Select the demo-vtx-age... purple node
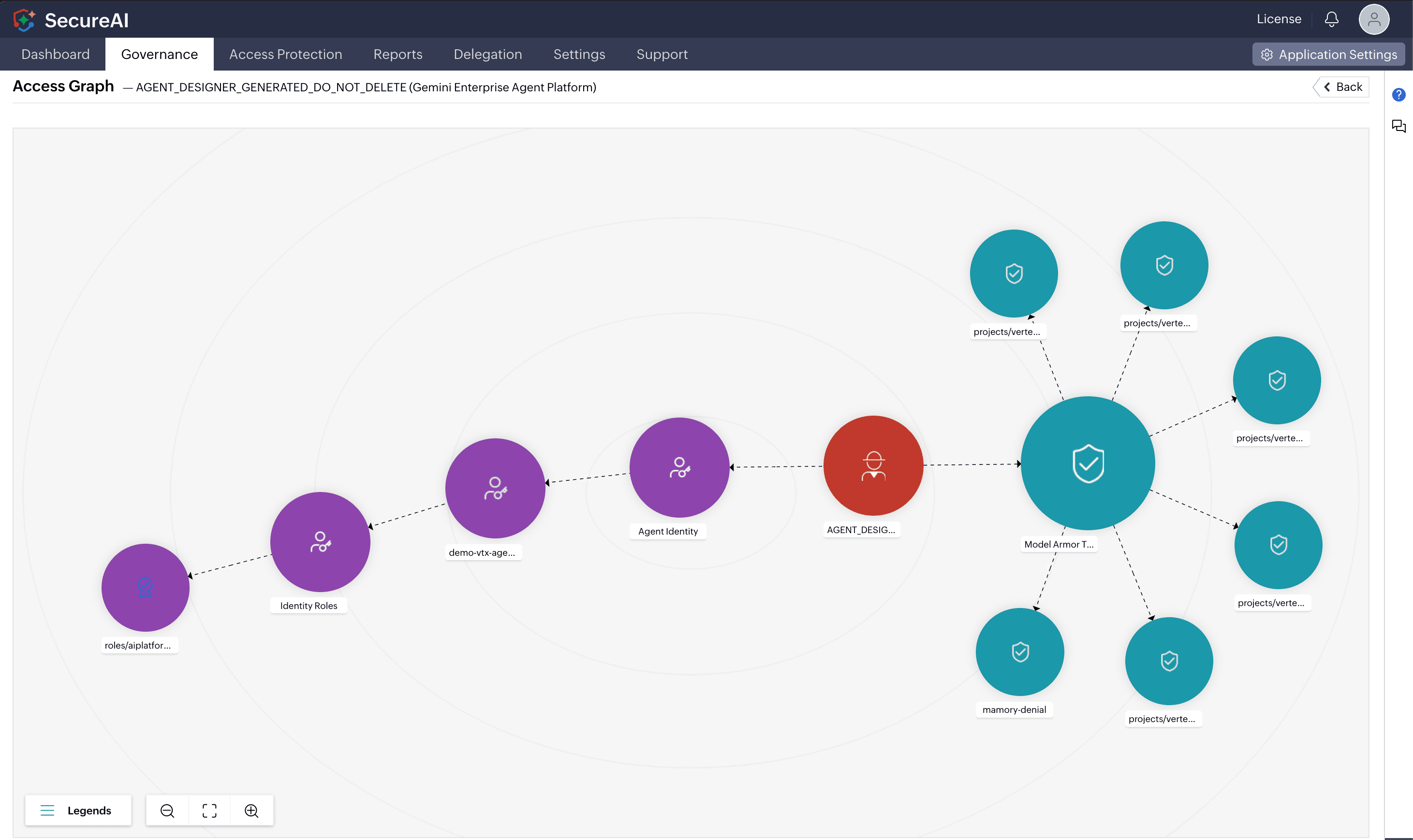Image resolution: width=1413 pixels, height=840 pixels. pos(496,489)
